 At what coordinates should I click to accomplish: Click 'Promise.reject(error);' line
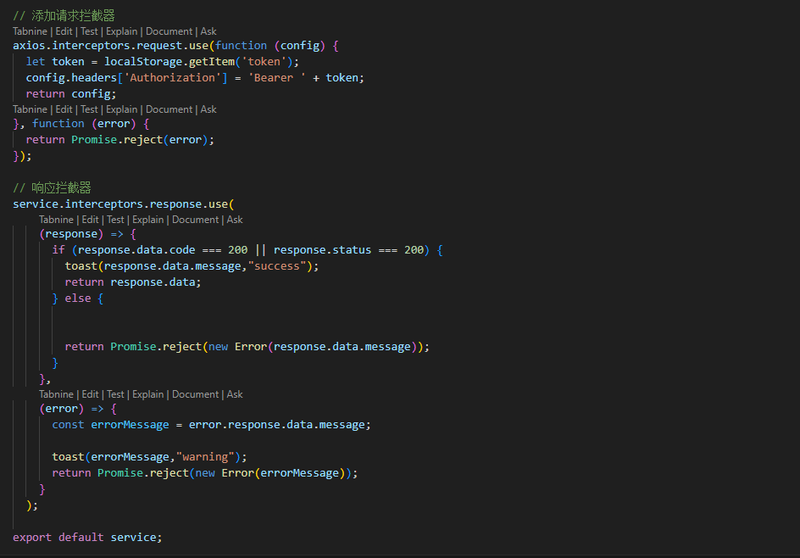[x=142, y=140]
